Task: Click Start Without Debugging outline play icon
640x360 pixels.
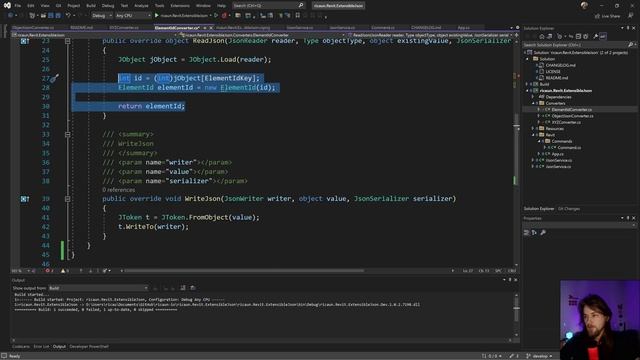Action: (x=216, y=16)
